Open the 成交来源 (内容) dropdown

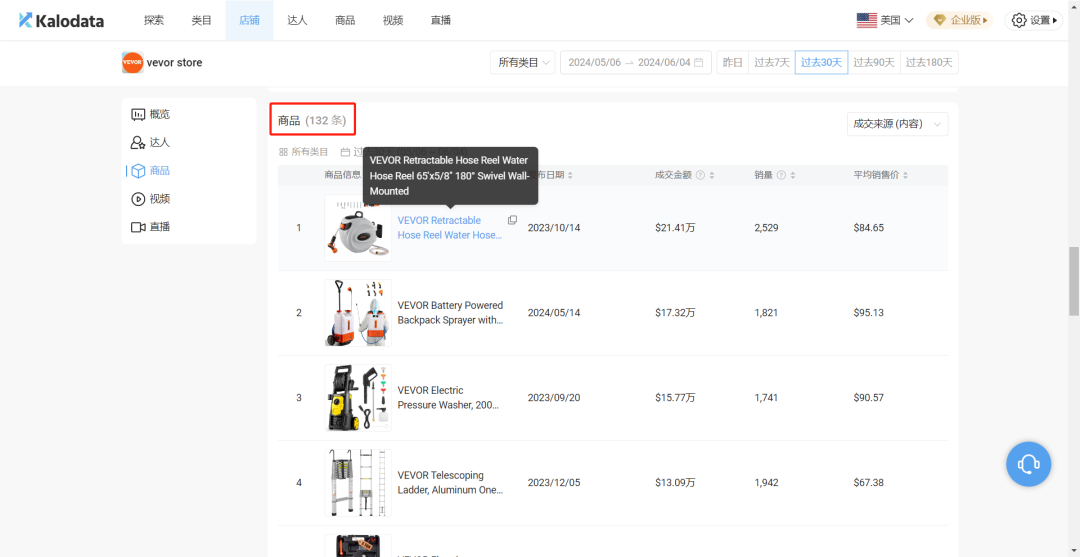tap(896, 124)
